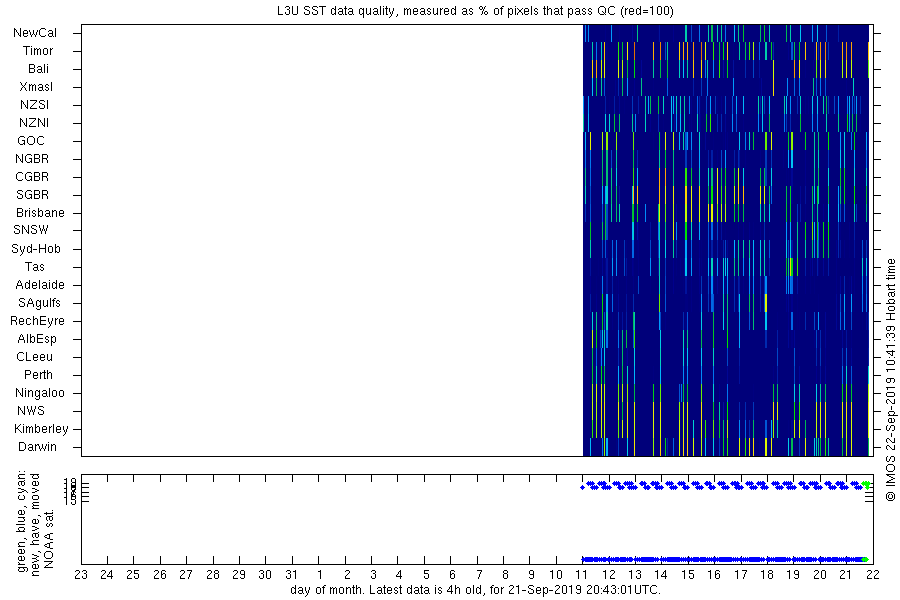Click the SNSW row label
The image size is (900, 600).
pyautogui.click(x=31, y=230)
